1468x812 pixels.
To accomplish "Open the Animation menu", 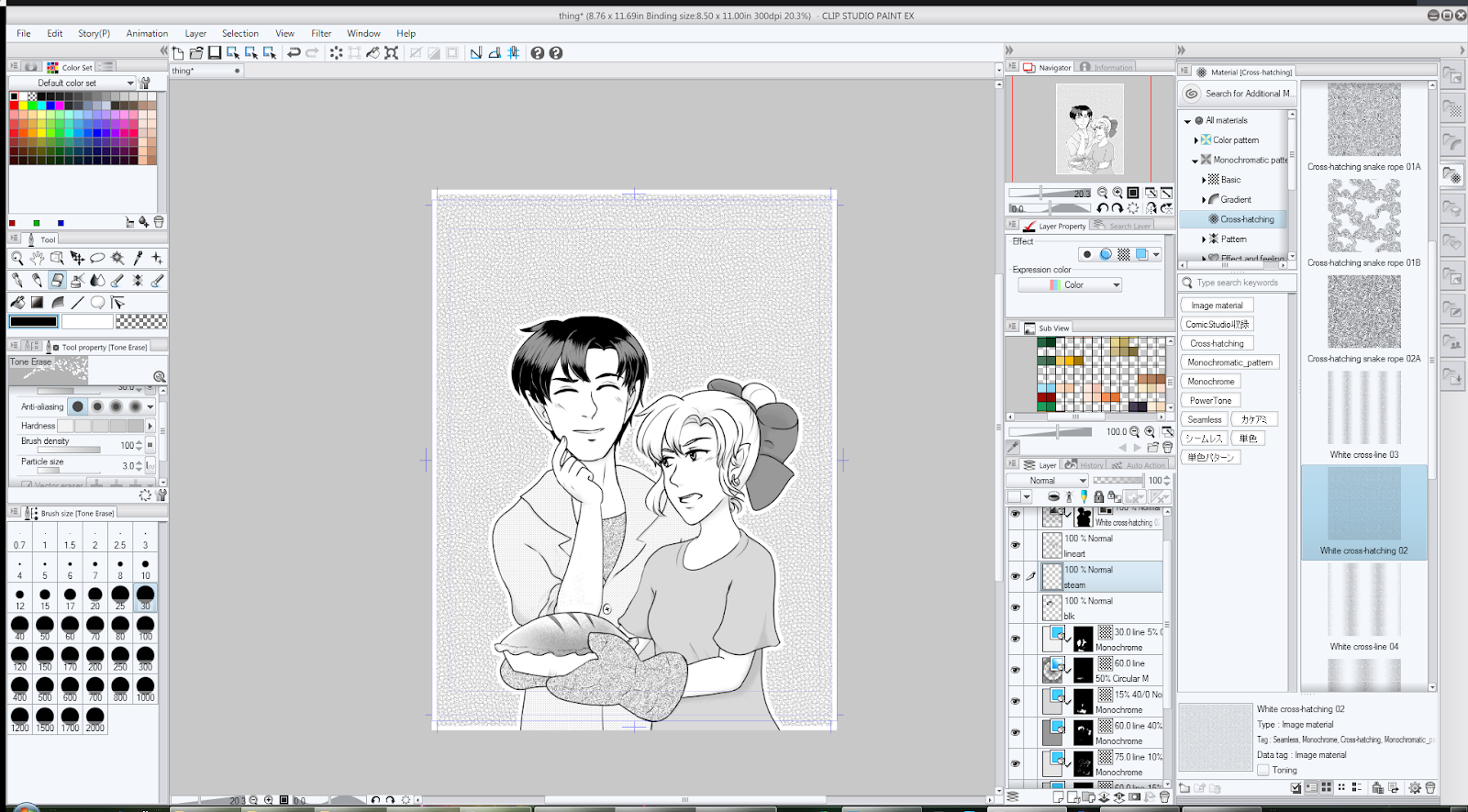I will tap(147, 33).
